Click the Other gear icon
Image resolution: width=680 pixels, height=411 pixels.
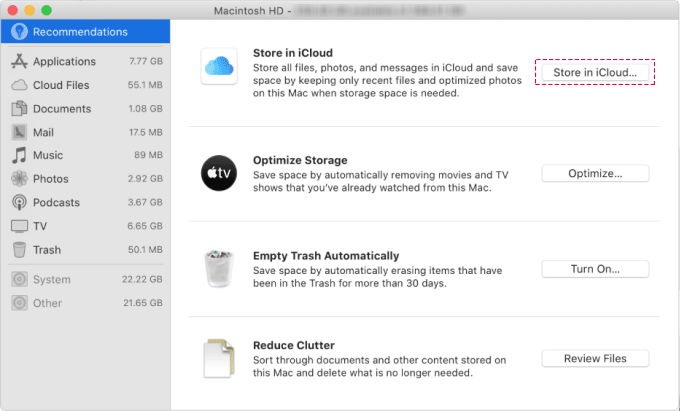coord(19,303)
